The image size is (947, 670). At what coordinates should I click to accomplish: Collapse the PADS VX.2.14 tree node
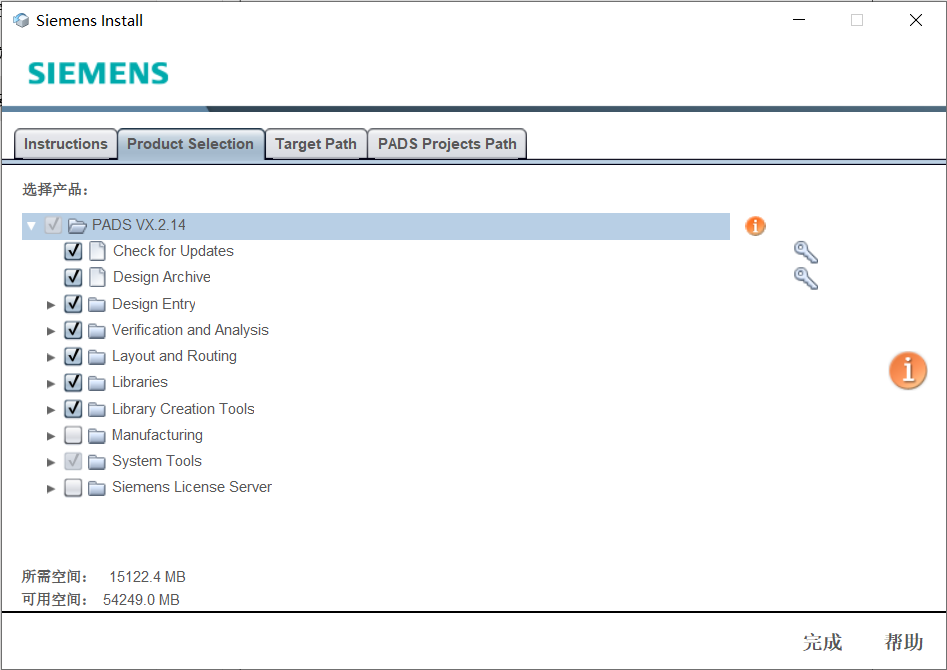click(x=31, y=226)
